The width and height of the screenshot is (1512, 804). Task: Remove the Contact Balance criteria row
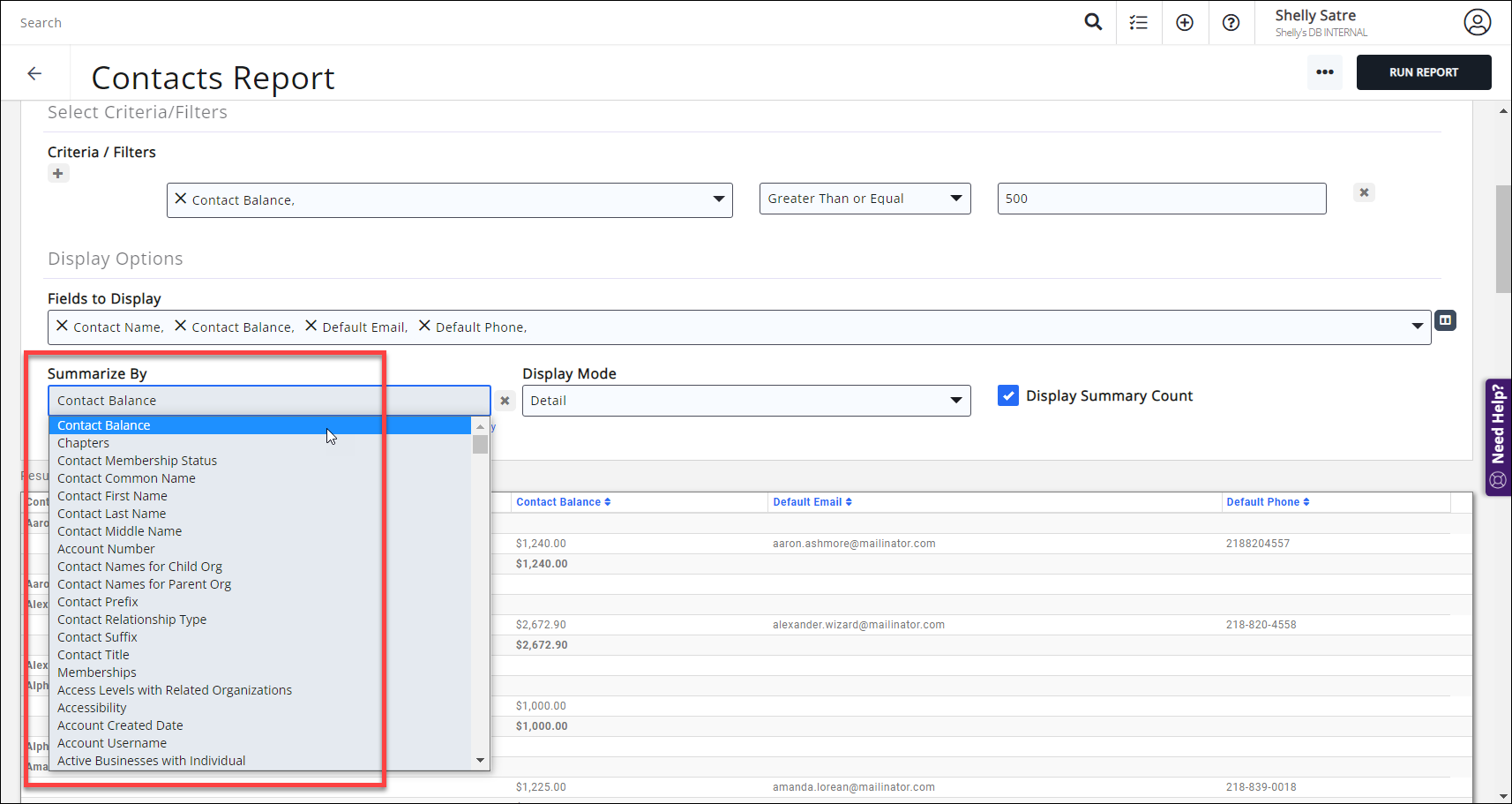click(1364, 192)
